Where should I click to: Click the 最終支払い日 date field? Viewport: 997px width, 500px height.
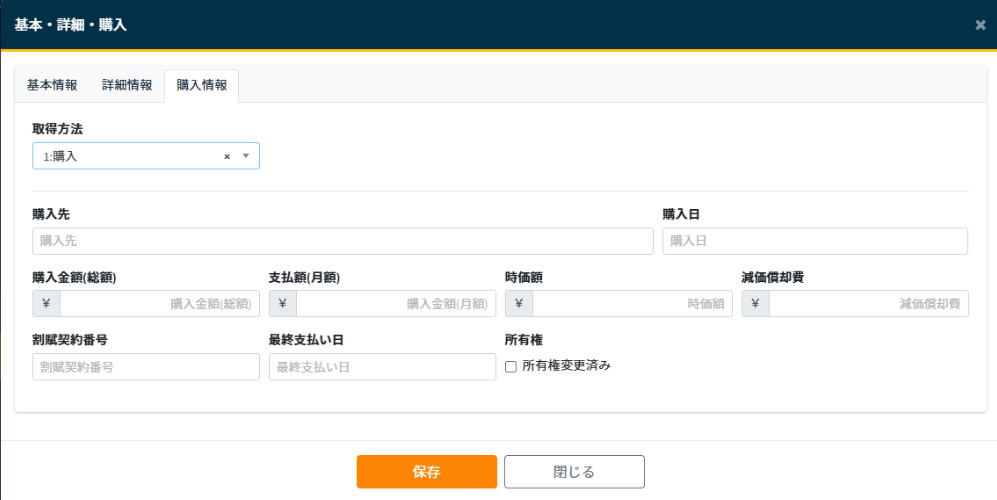point(382,367)
